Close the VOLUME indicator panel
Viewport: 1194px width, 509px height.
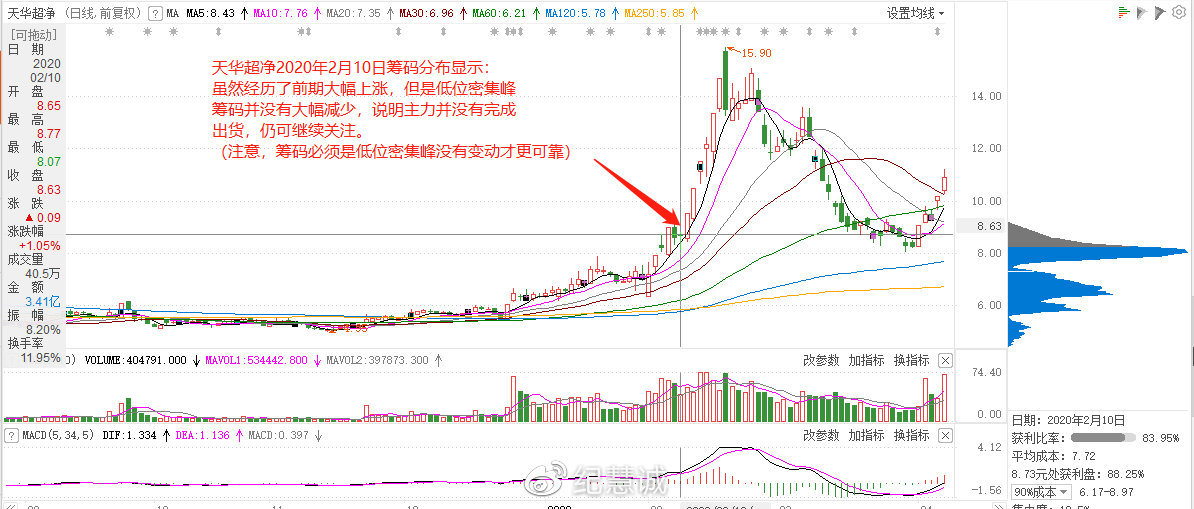pos(945,360)
